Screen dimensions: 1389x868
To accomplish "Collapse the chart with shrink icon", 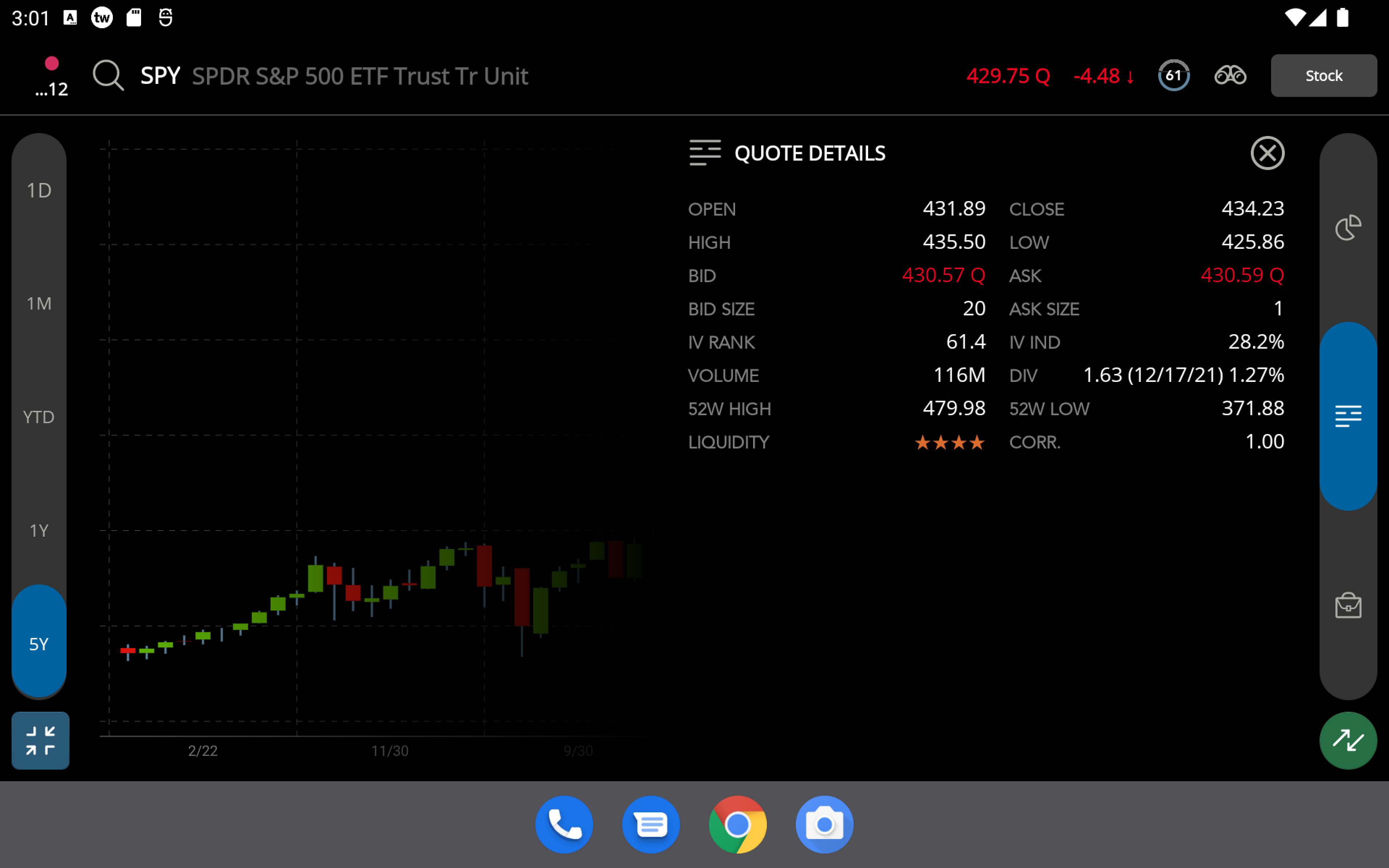I will point(40,740).
